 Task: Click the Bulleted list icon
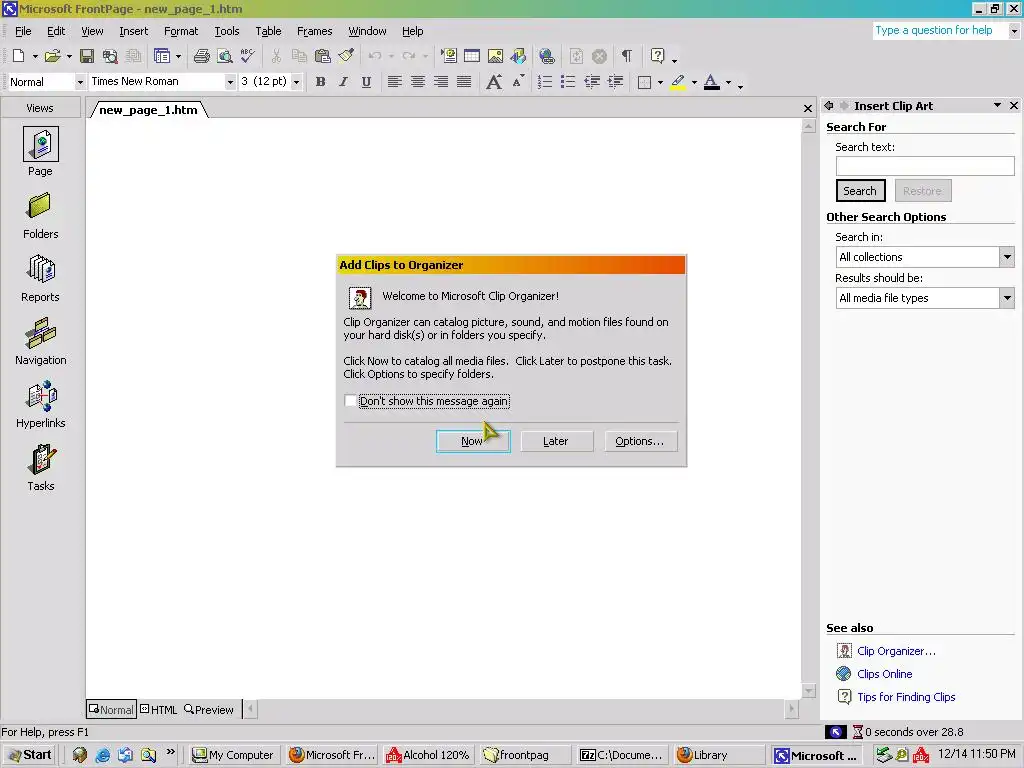568,82
